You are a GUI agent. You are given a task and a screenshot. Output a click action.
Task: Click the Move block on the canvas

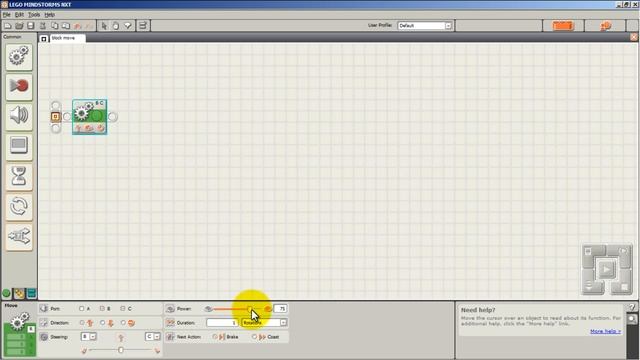coord(90,117)
